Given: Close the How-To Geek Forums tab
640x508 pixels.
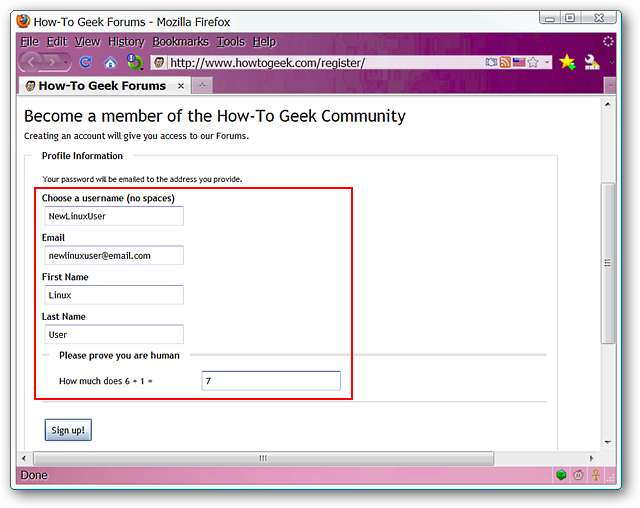Looking at the screenshot, I should (181, 86).
